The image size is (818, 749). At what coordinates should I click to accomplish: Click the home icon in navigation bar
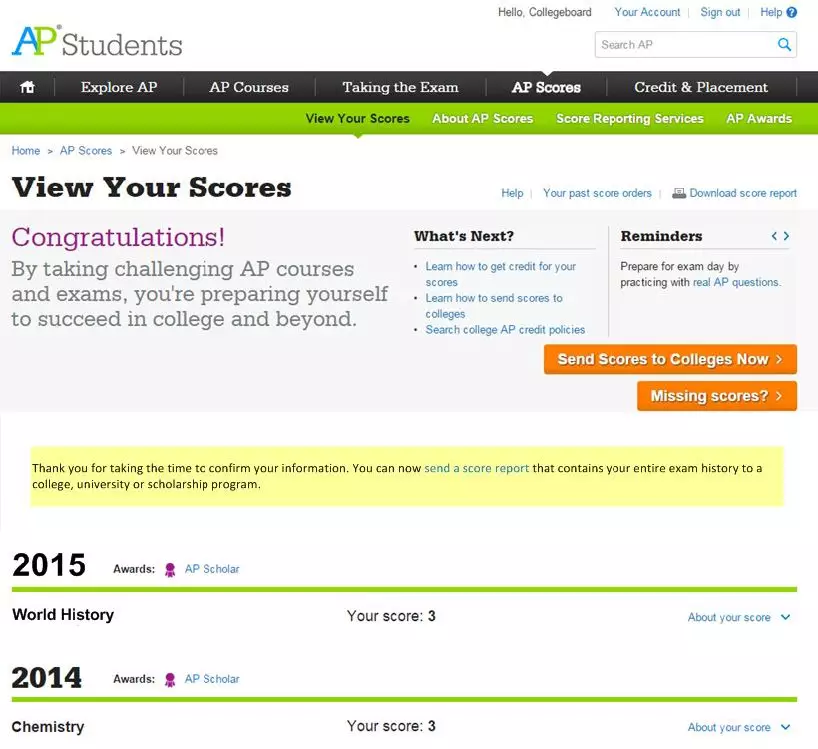point(27,87)
